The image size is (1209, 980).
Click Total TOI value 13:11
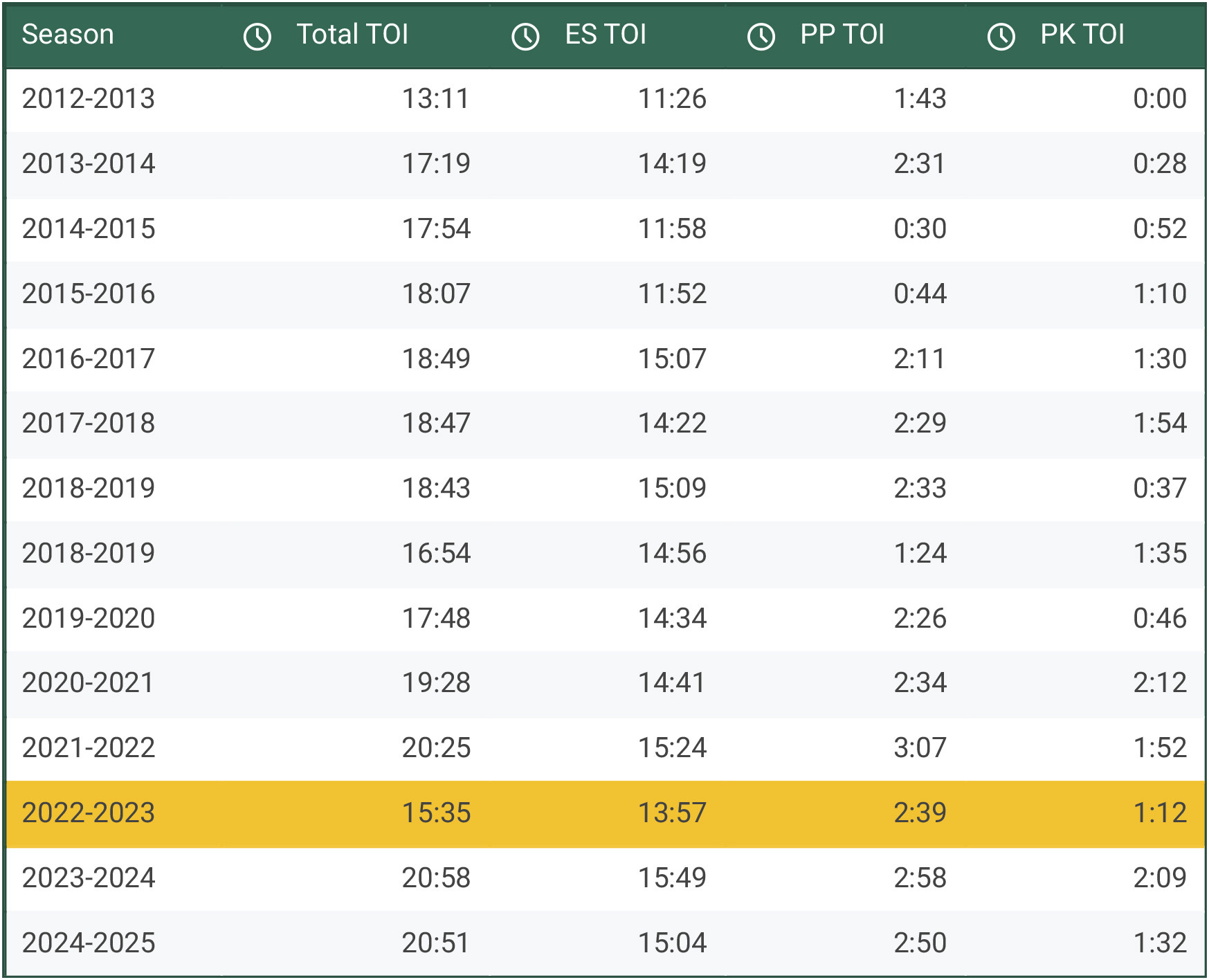point(436,99)
